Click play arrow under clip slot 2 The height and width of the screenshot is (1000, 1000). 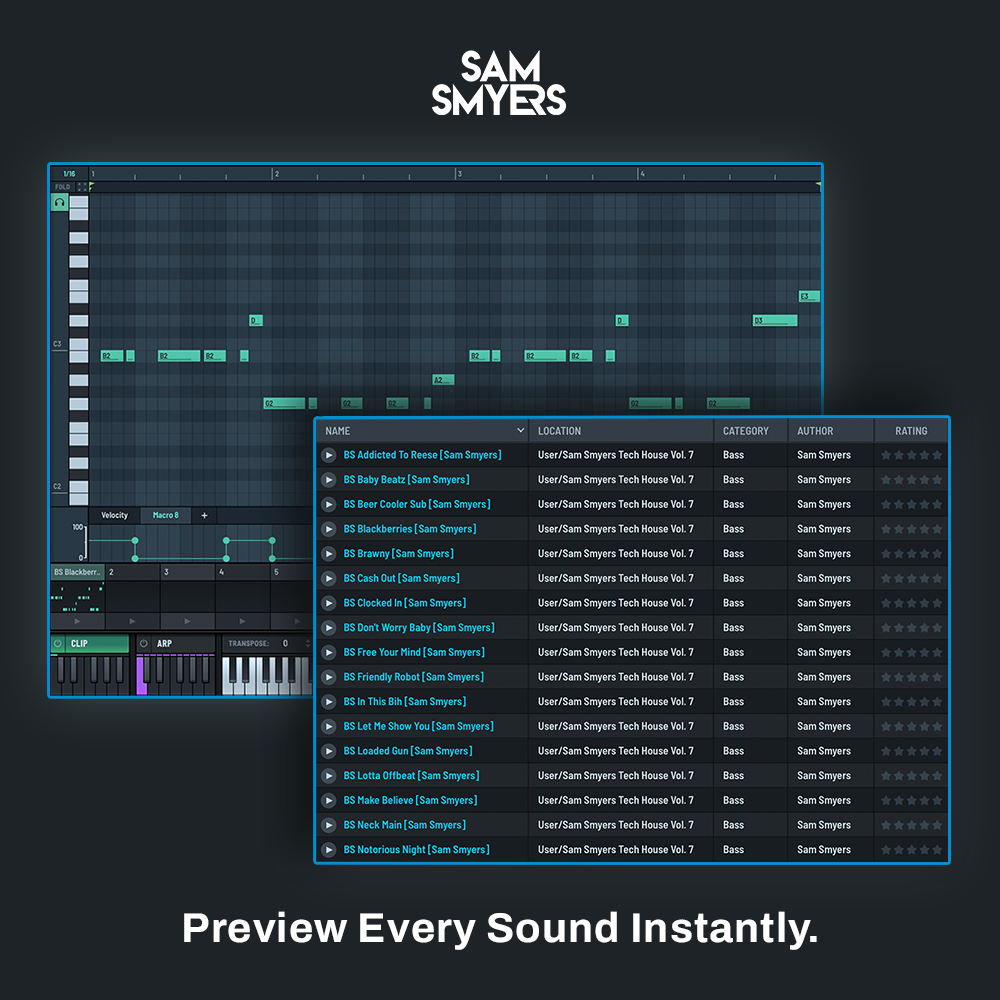coord(132,621)
